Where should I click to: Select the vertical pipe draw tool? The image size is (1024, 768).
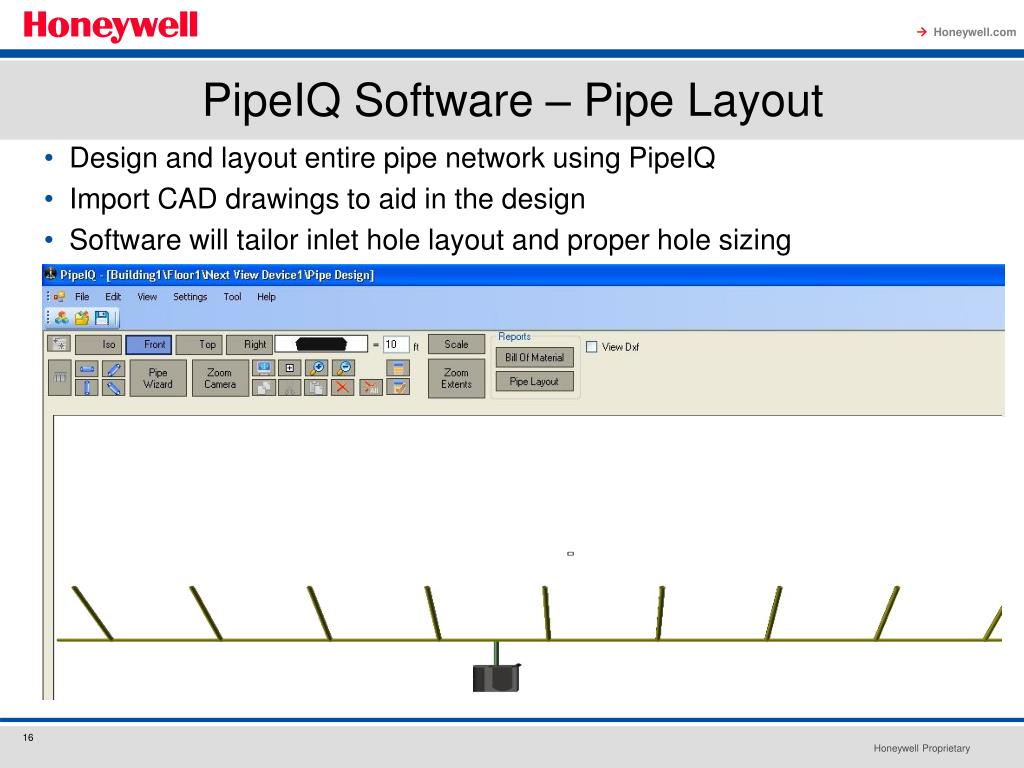87,387
